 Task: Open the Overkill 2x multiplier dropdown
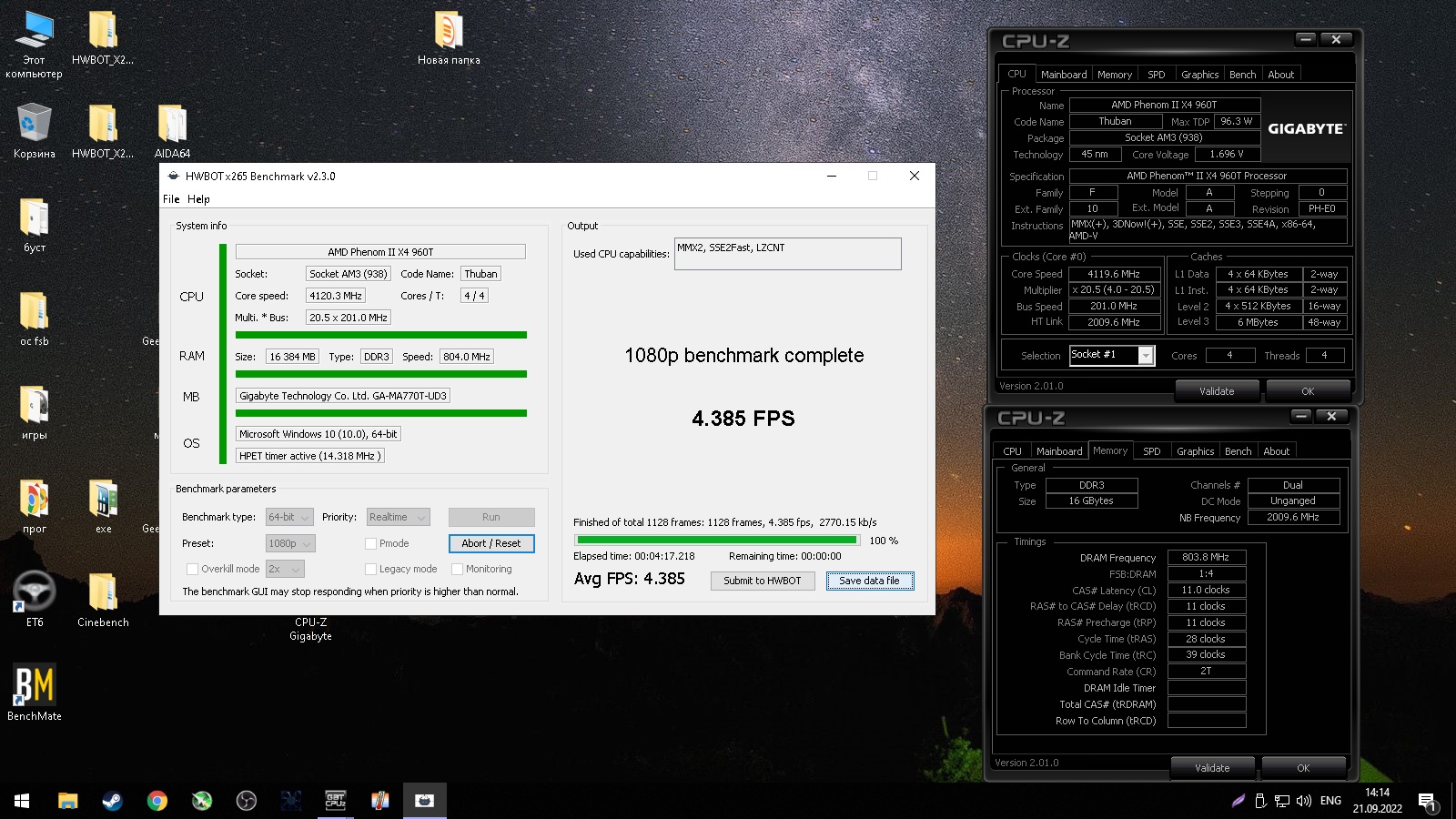tap(285, 569)
